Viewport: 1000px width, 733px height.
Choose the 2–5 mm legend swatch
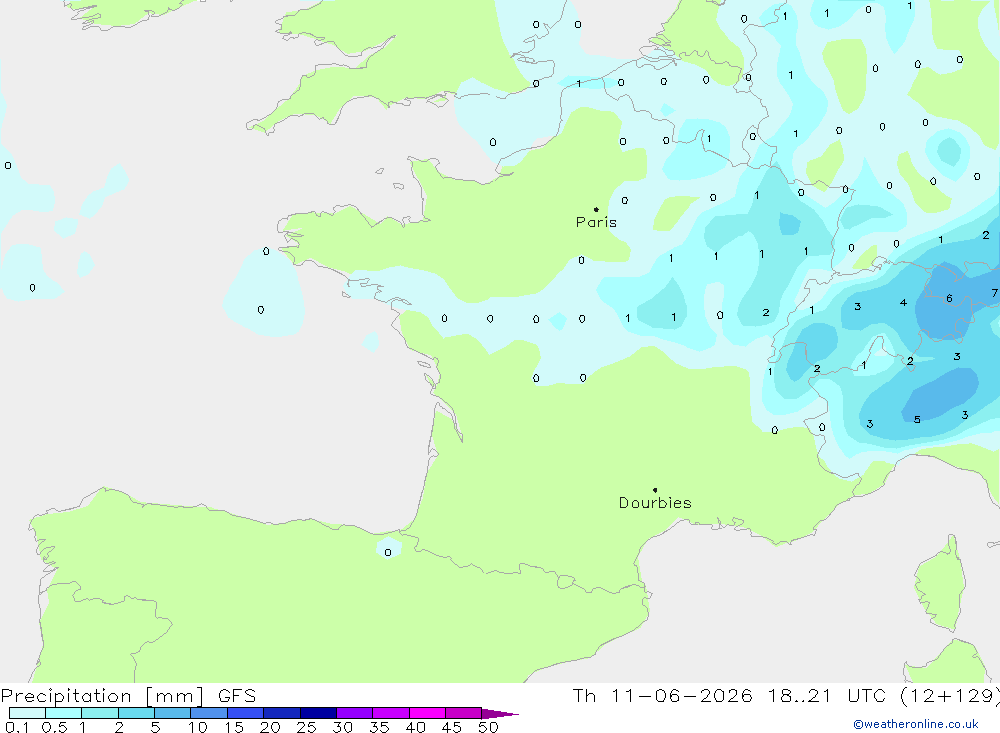(136, 713)
